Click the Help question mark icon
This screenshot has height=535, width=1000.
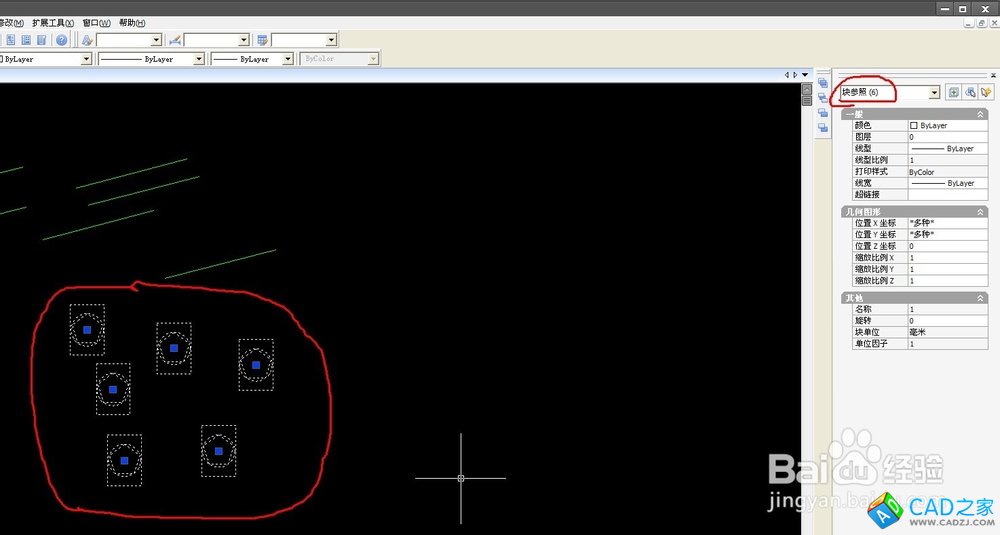point(61,40)
